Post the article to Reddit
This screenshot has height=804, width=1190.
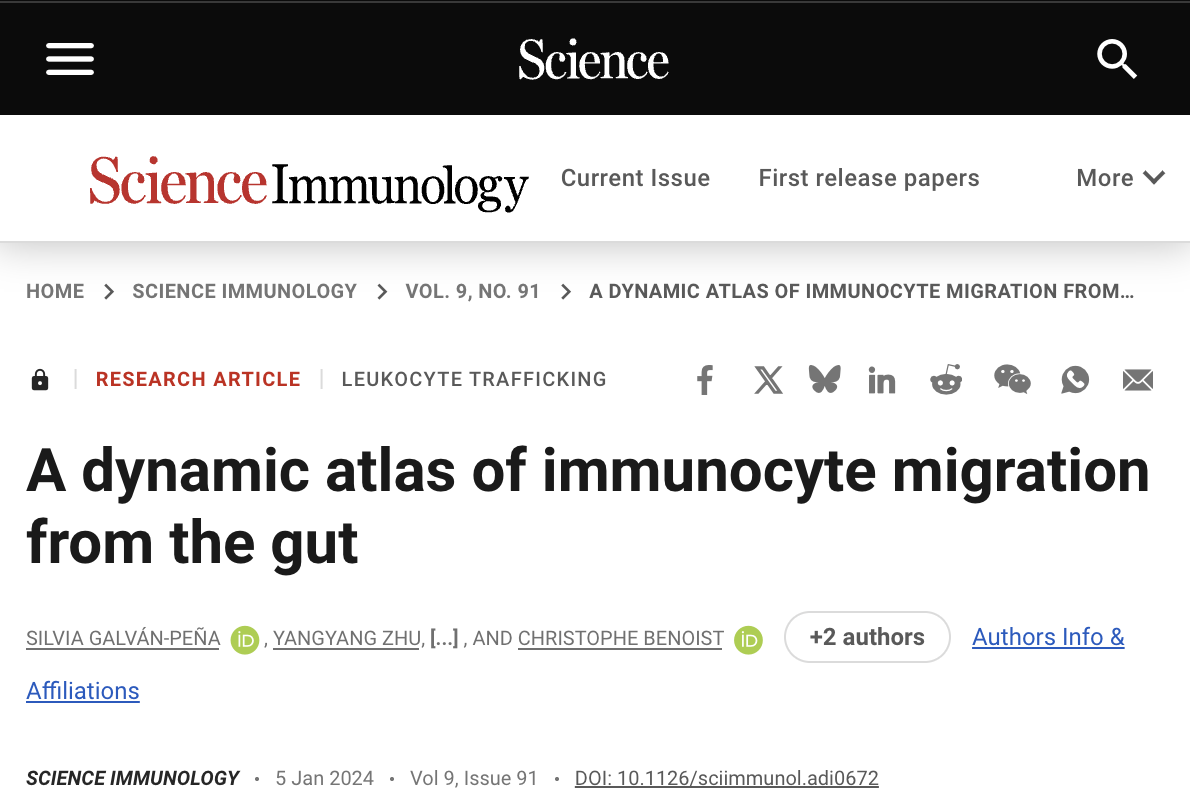click(x=945, y=379)
